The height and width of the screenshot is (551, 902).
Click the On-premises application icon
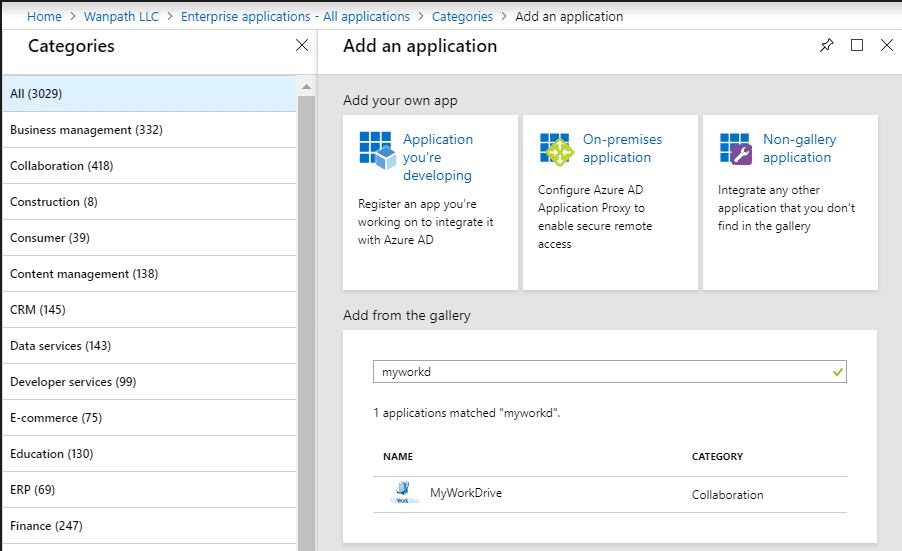tap(556, 148)
